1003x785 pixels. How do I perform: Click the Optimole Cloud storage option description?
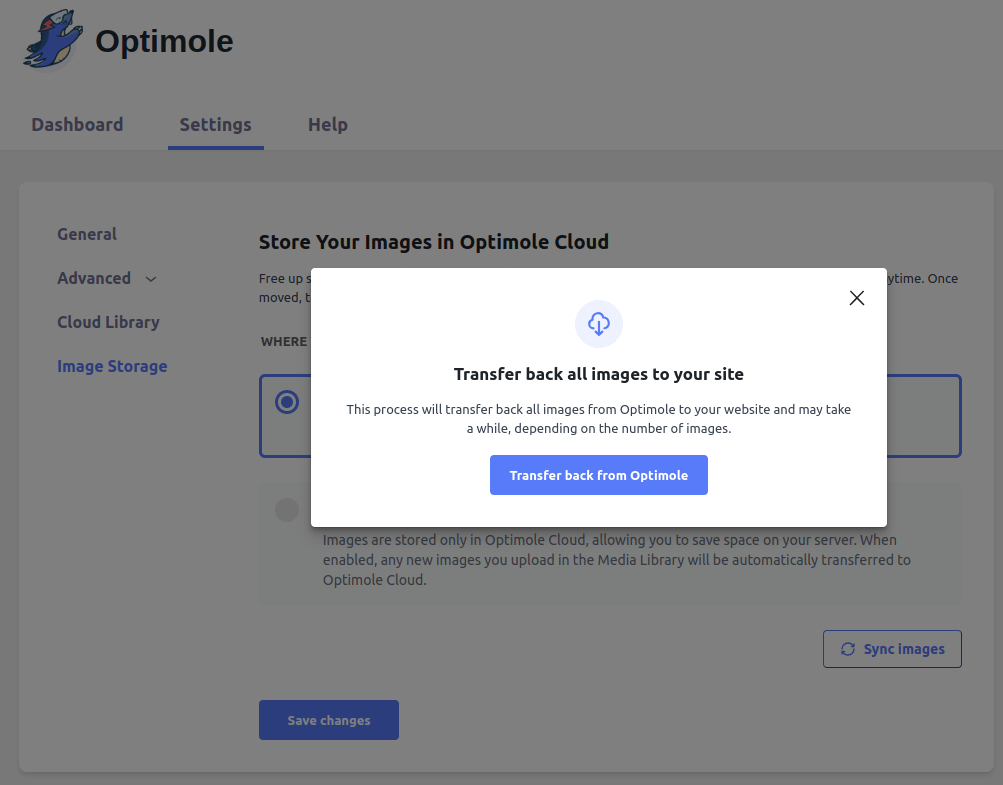(x=616, y=560)
